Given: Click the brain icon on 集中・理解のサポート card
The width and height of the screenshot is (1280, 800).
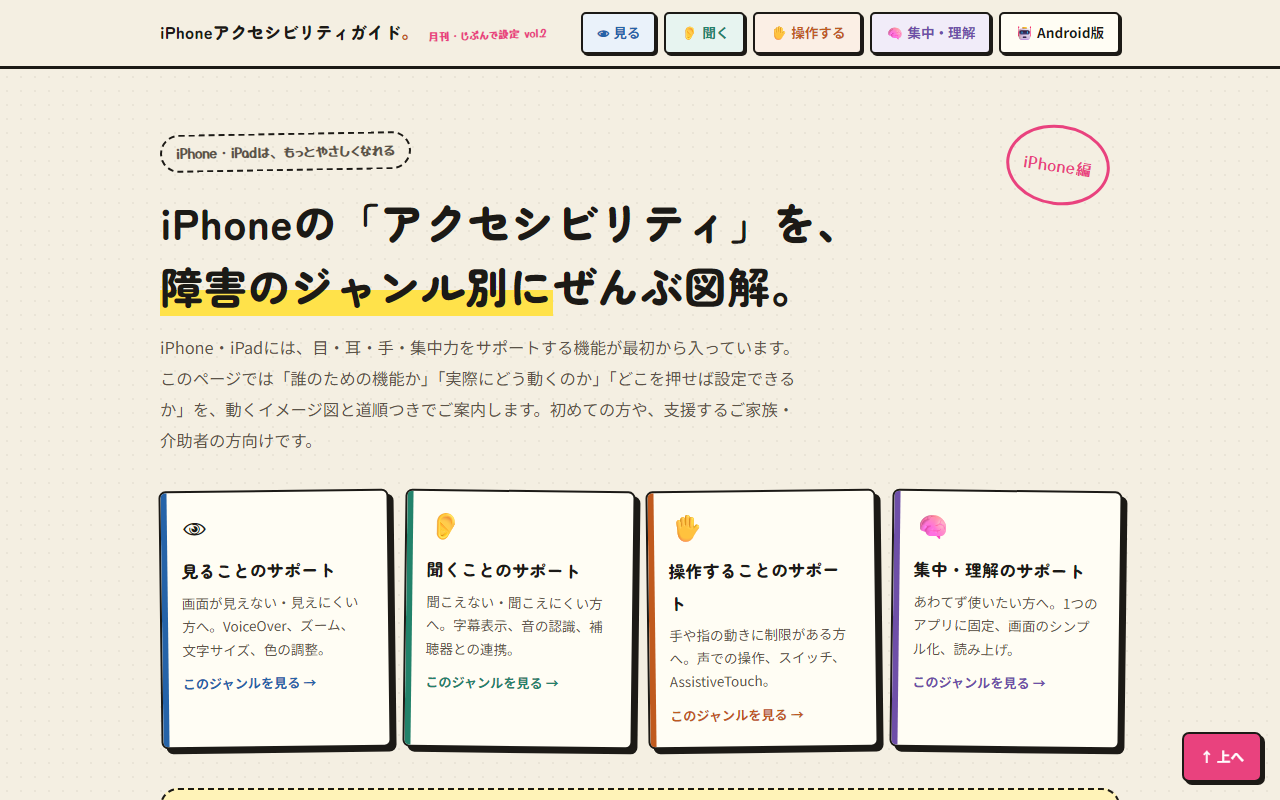Looking at the screenshot, I should tap(932, 526).
